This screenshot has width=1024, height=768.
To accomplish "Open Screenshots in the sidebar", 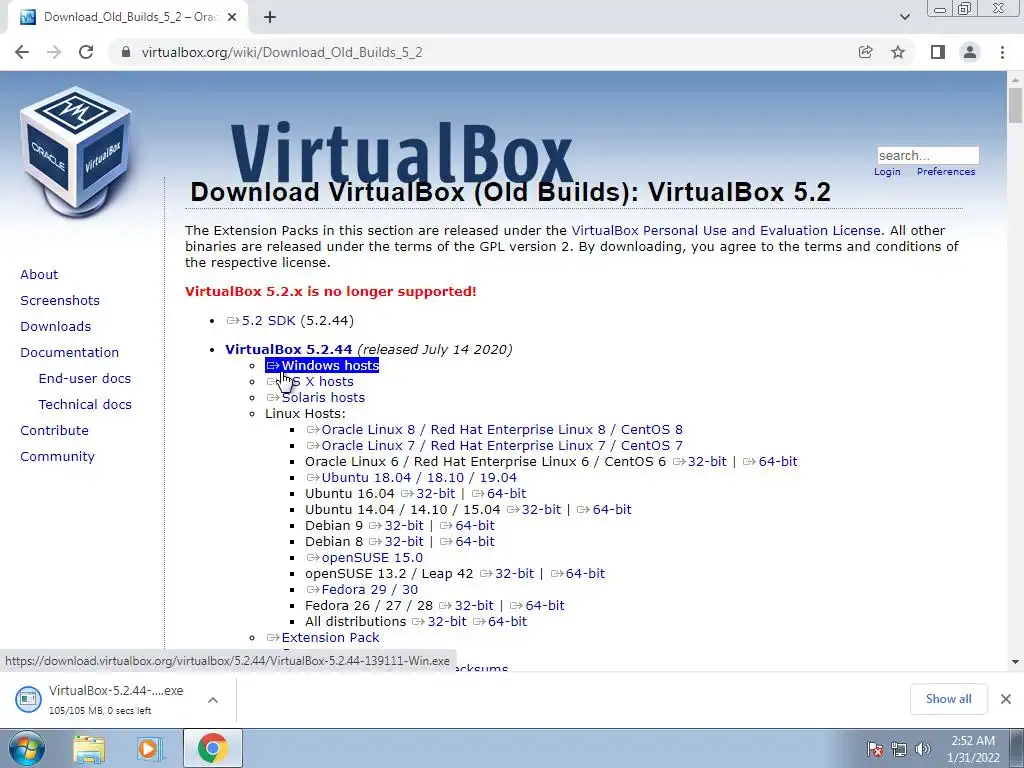I will (x=60, y=300).
